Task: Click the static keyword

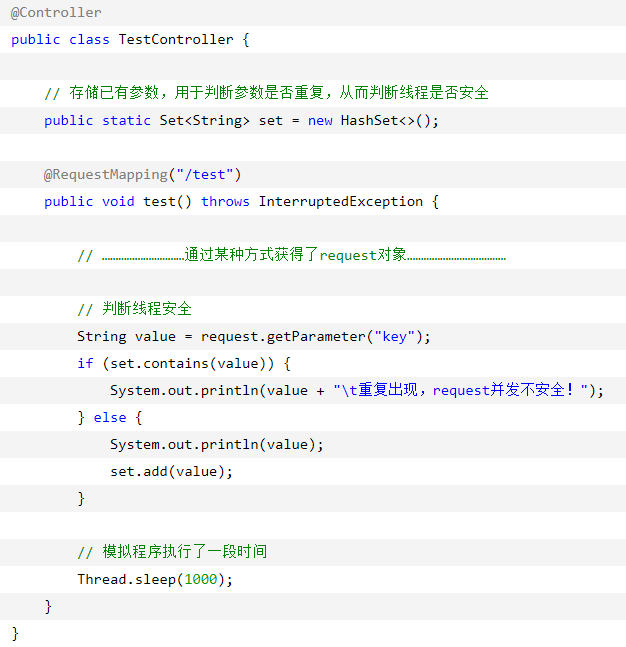Action: click(x=126, y=120)
